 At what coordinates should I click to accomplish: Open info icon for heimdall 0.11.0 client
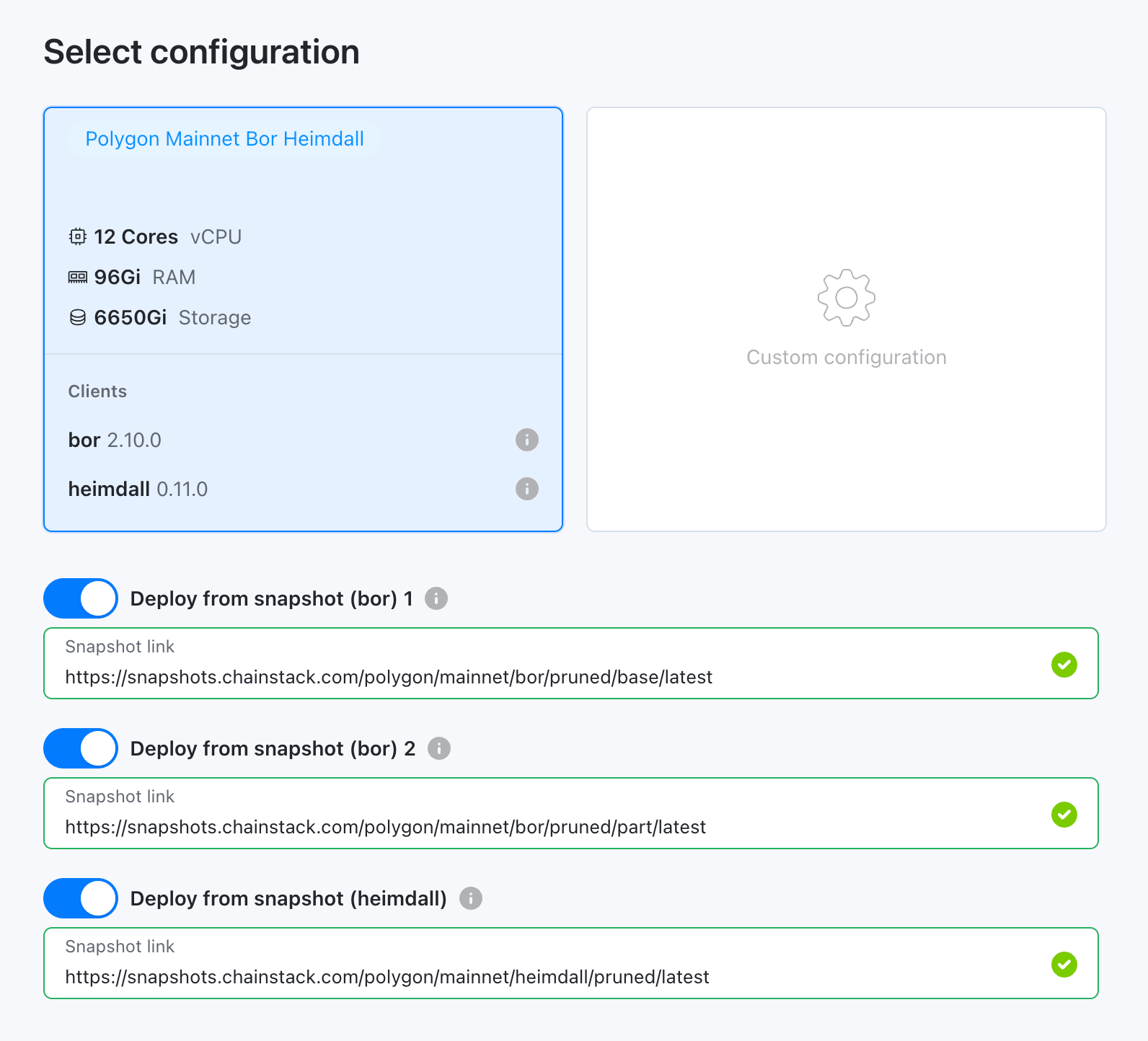tap(527, 489)
